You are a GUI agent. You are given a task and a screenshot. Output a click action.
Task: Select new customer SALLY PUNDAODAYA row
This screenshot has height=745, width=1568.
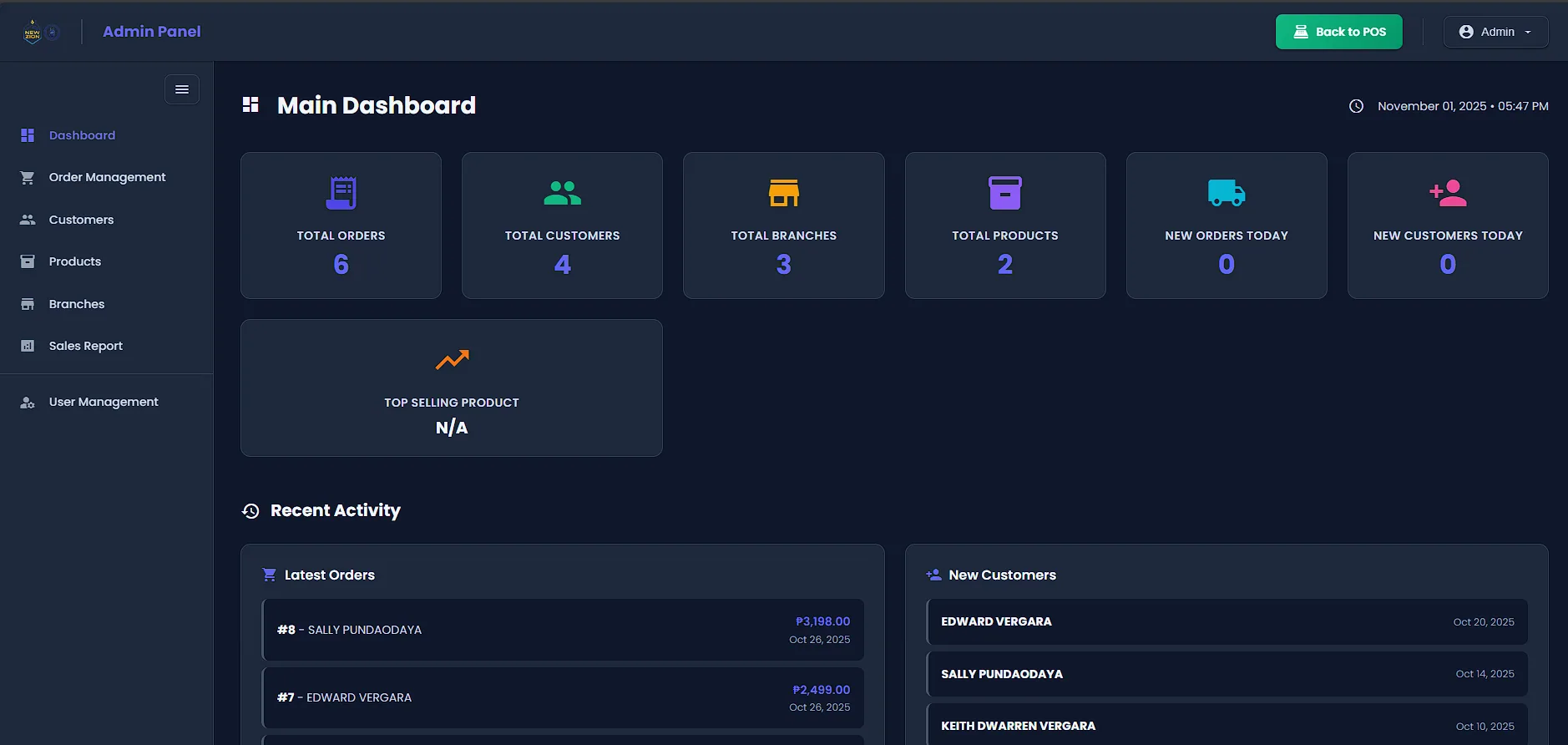(x=1227, y=674)
